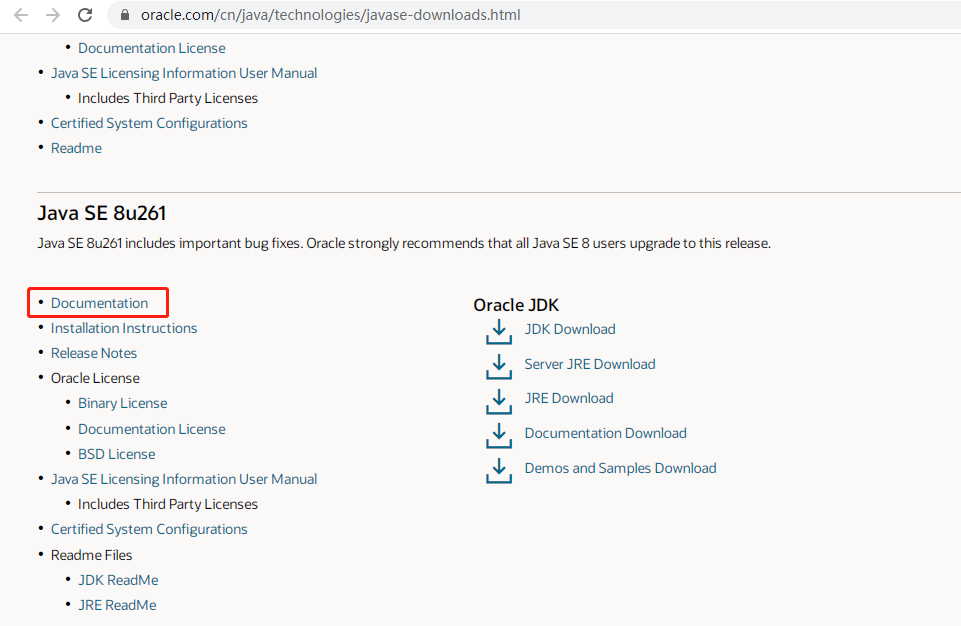Screen dimensions: 961x626
Task: Open the Readme link
Action: pos(76,148)
